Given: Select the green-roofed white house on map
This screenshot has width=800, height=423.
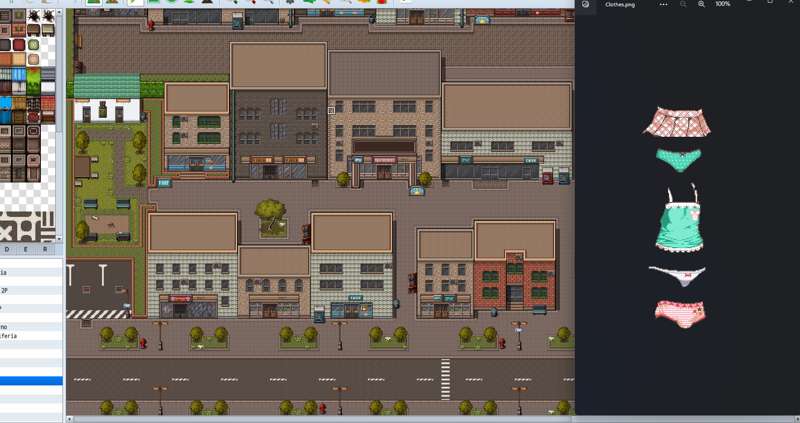Looking at the screenshot, I should tap(106, 100).
